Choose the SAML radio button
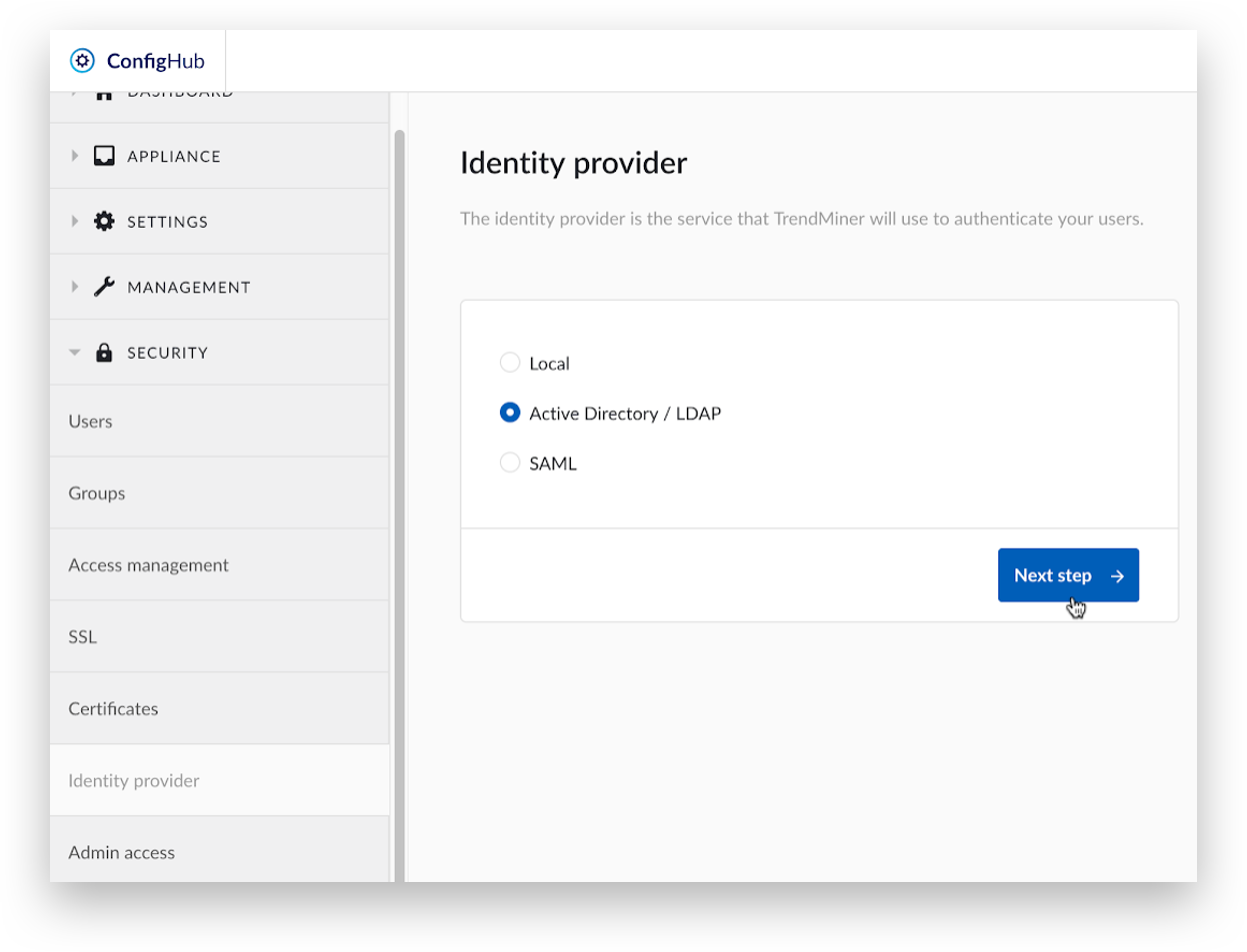 click(510, 463)
